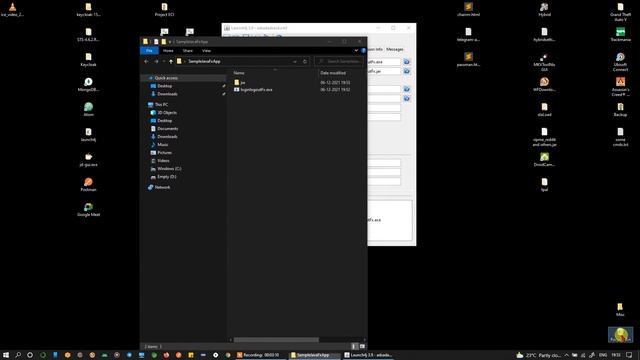Image resolution: width=640 pixels, height=360 pixels.
Task: Open weather widget in system tray
Action: point(538,355)
